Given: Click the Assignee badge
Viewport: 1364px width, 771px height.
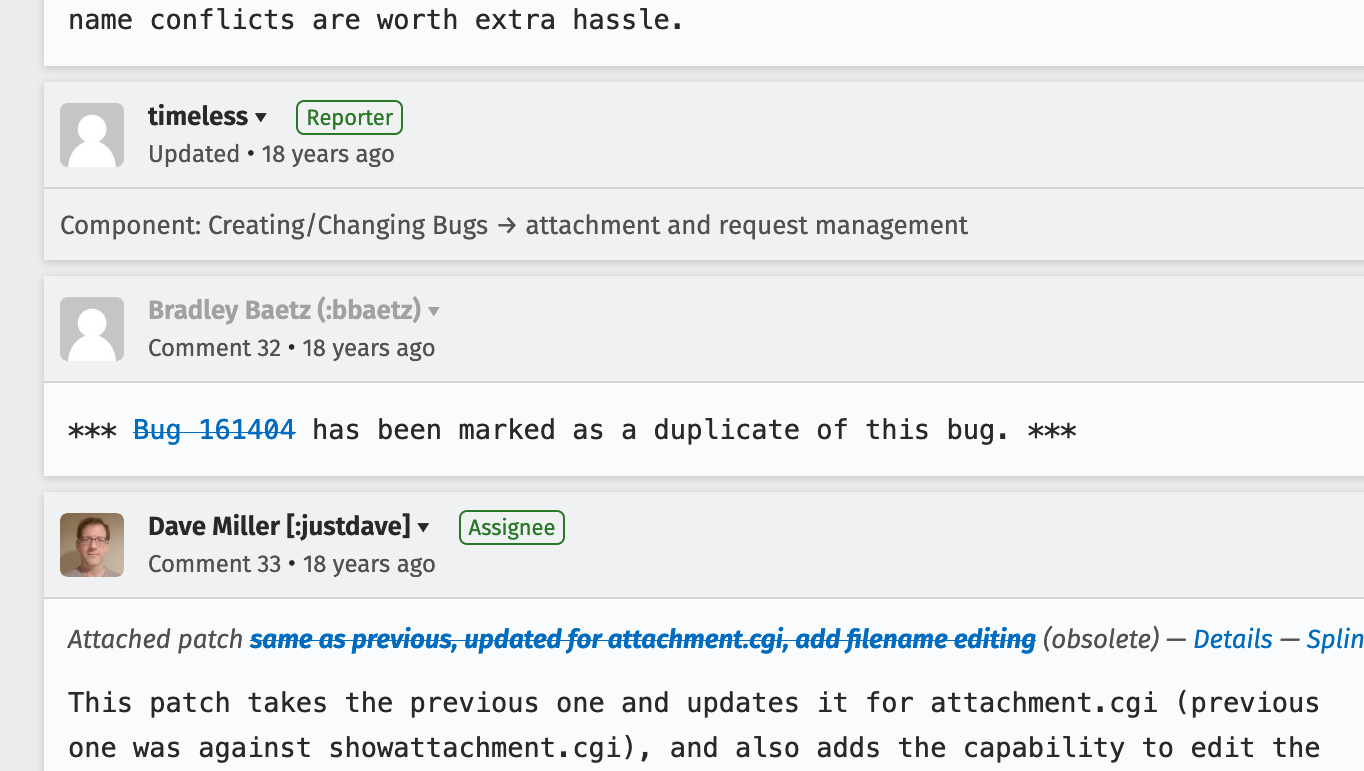Looking at the screenshot, I should (x=512, y=527).
